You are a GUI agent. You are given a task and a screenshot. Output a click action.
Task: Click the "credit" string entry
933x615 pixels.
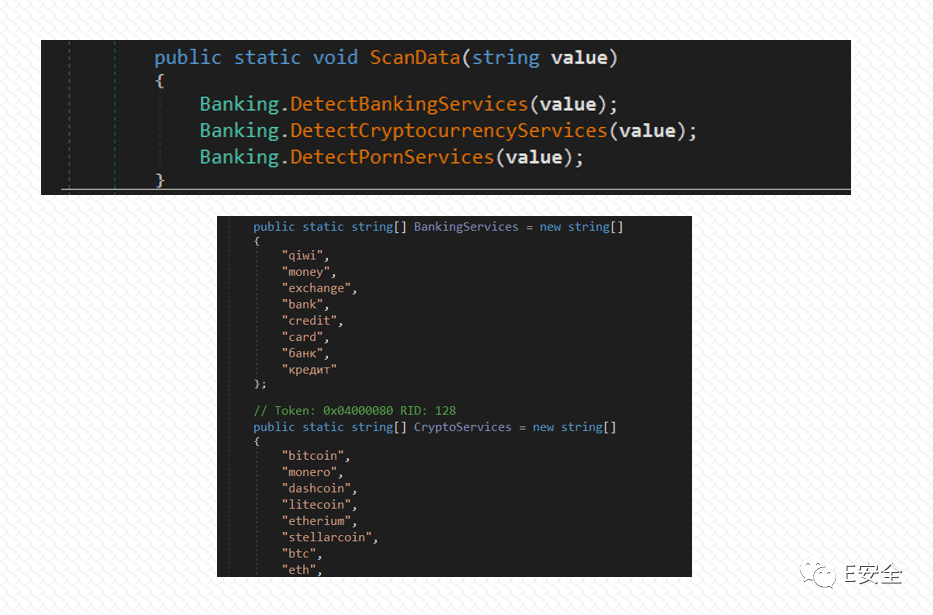pos(309,321)
